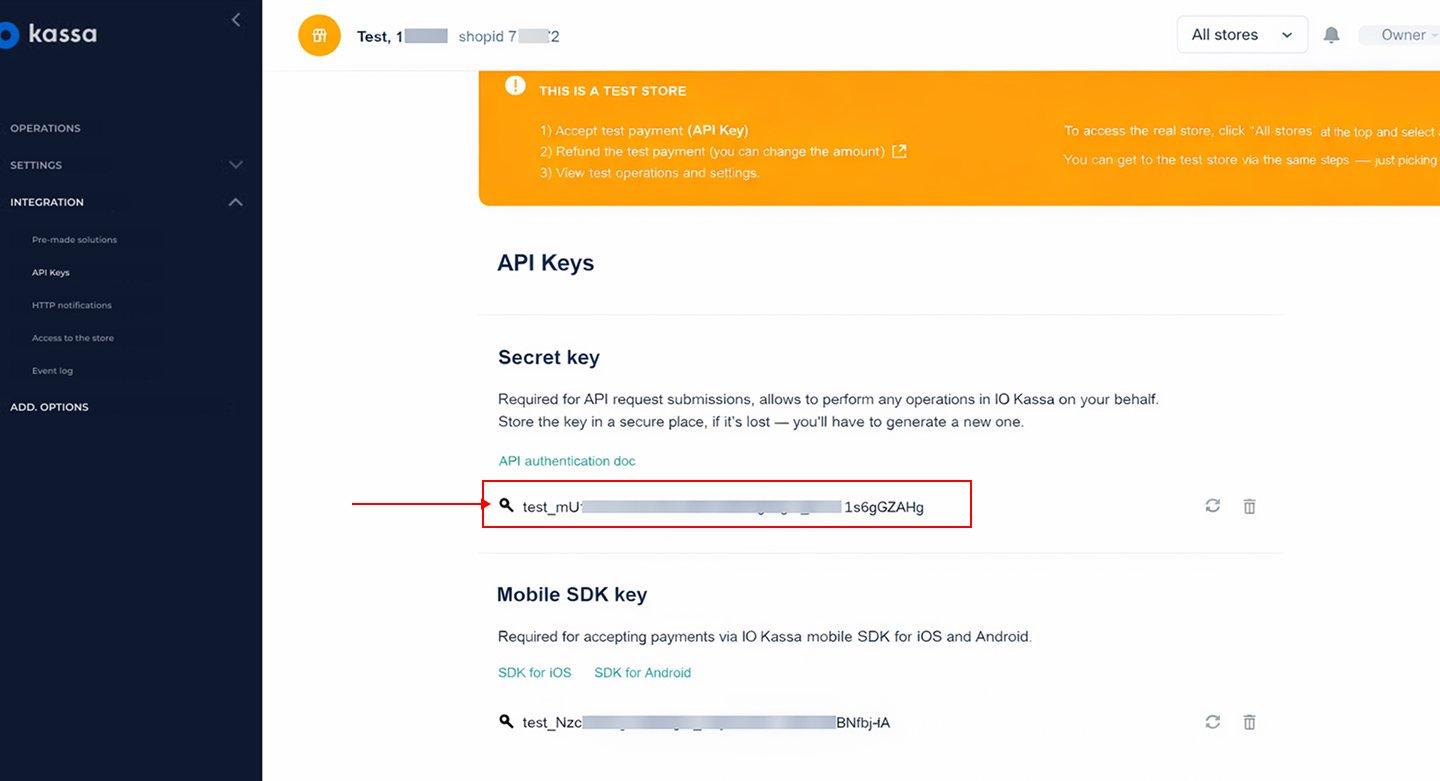This screenshot has width=1440, height=781.
Task: Collapse the Integration sidebar section
Action: pos(235,202)
